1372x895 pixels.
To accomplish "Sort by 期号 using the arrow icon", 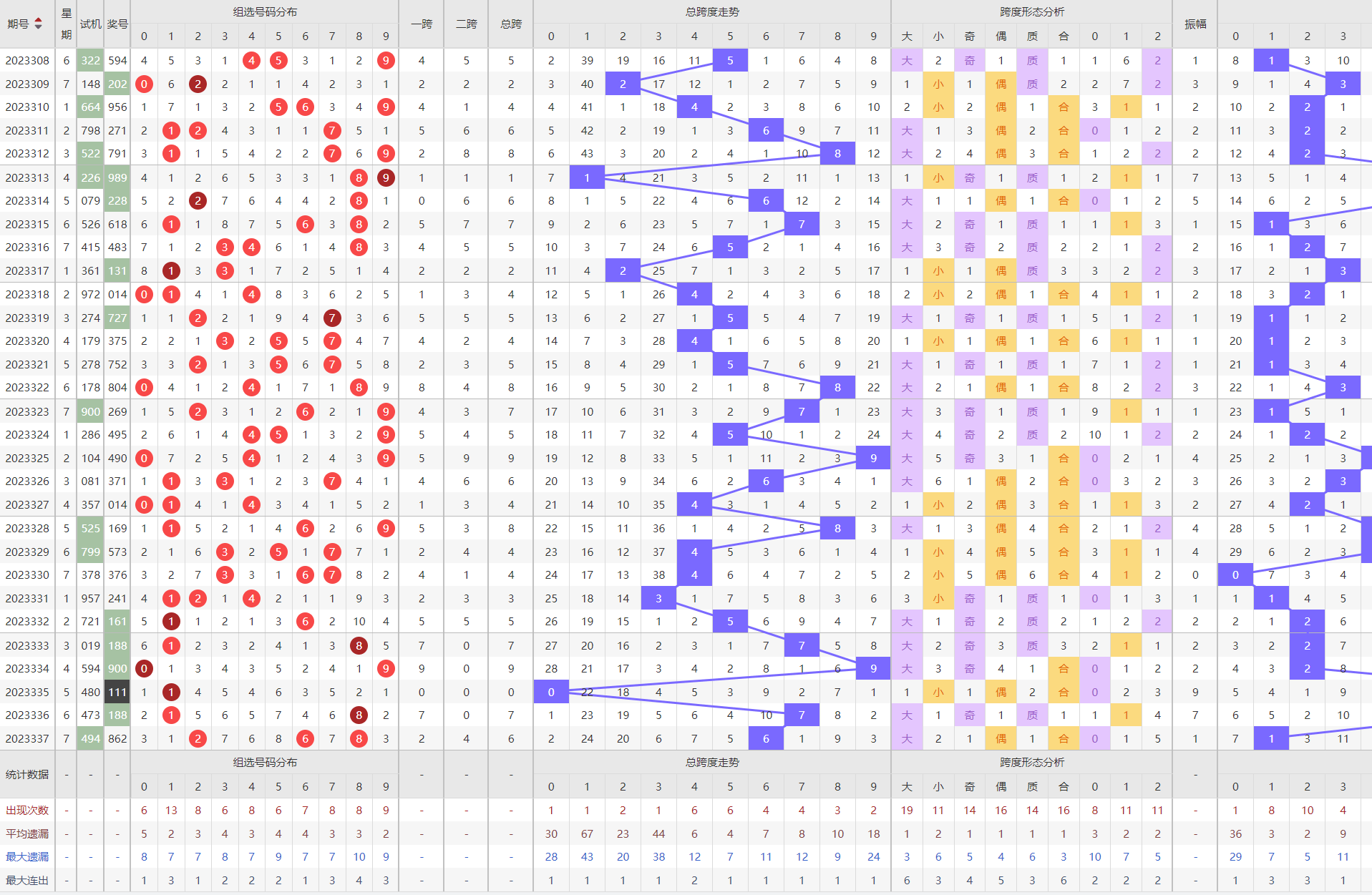I will pos(39,24).
